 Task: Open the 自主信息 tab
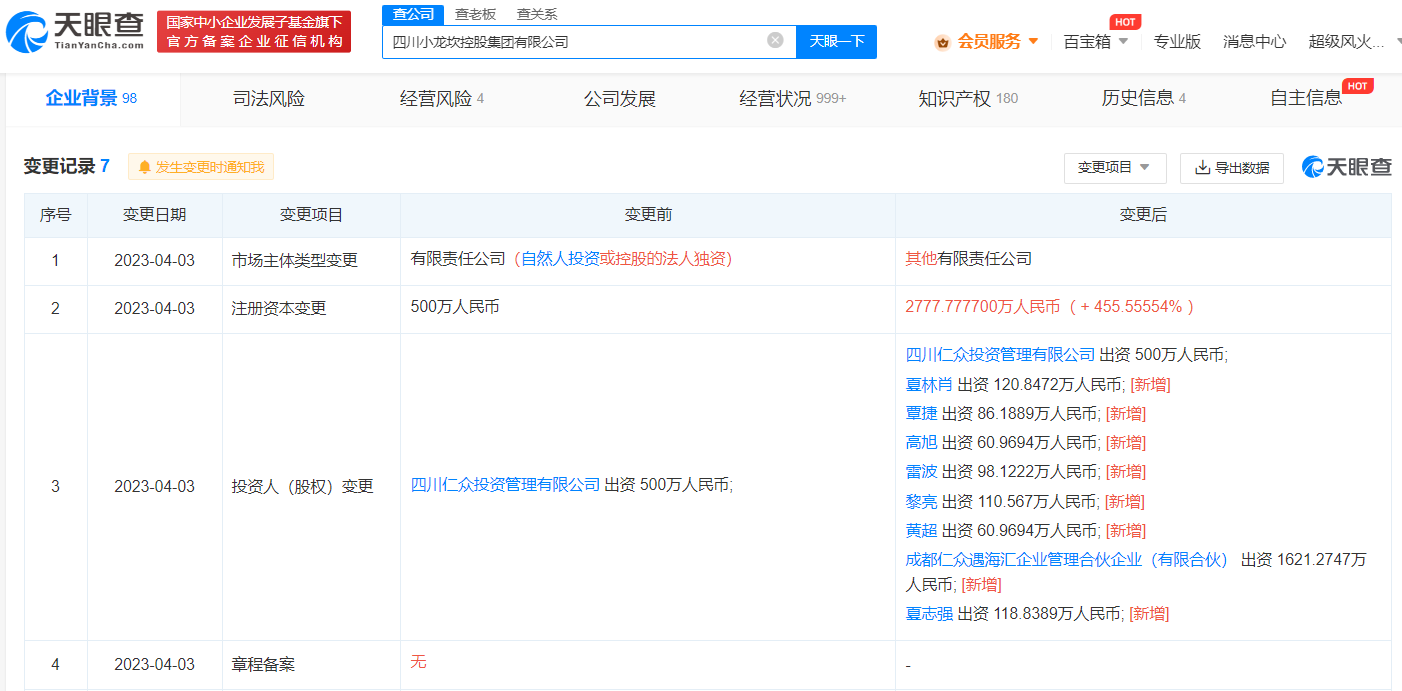point(1306,98)
